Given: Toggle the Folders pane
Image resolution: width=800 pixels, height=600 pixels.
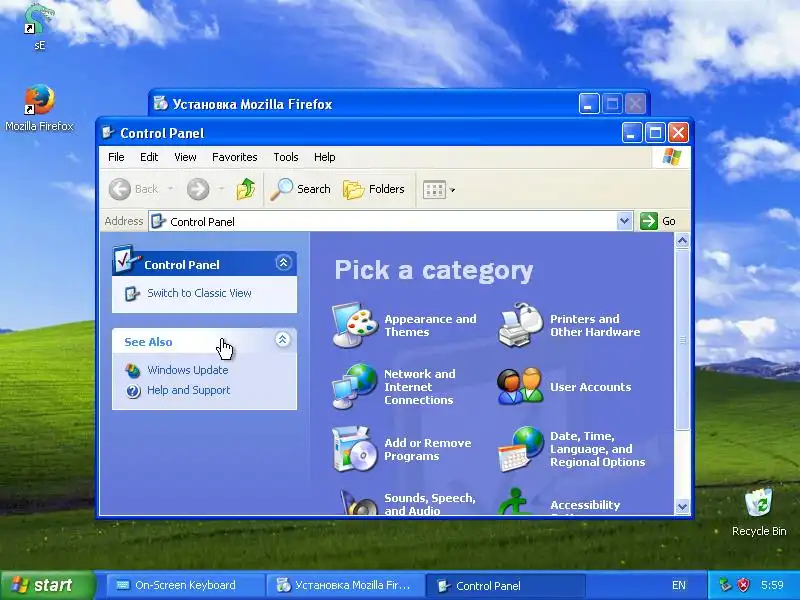Looking at the screenshot, I should [x=374, y=189].
